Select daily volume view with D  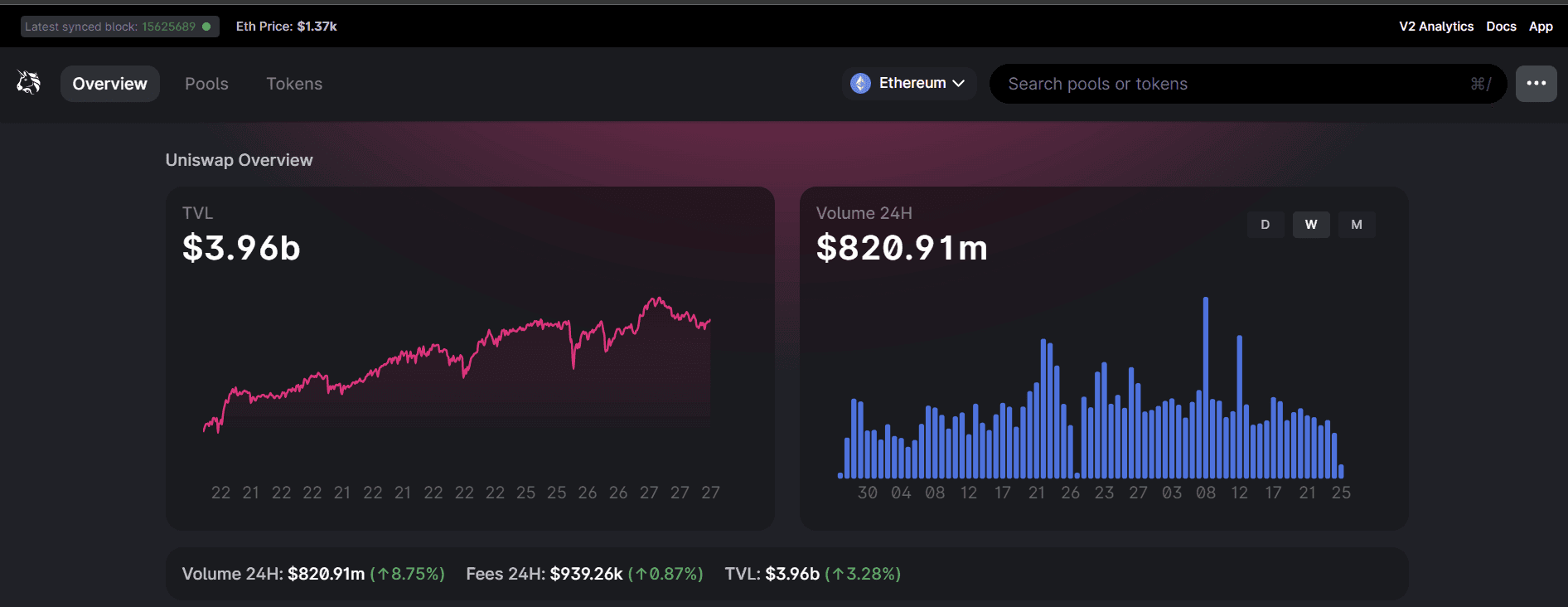coord(1265,225)
